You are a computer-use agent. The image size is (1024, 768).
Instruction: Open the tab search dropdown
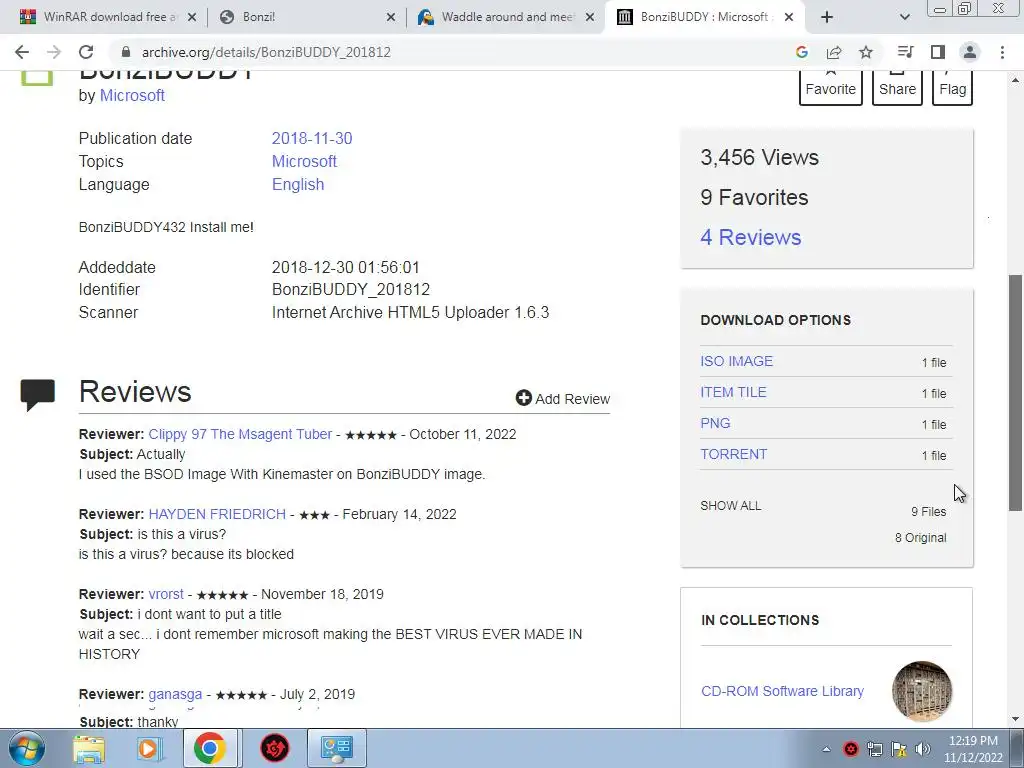[x=904, y=17]
